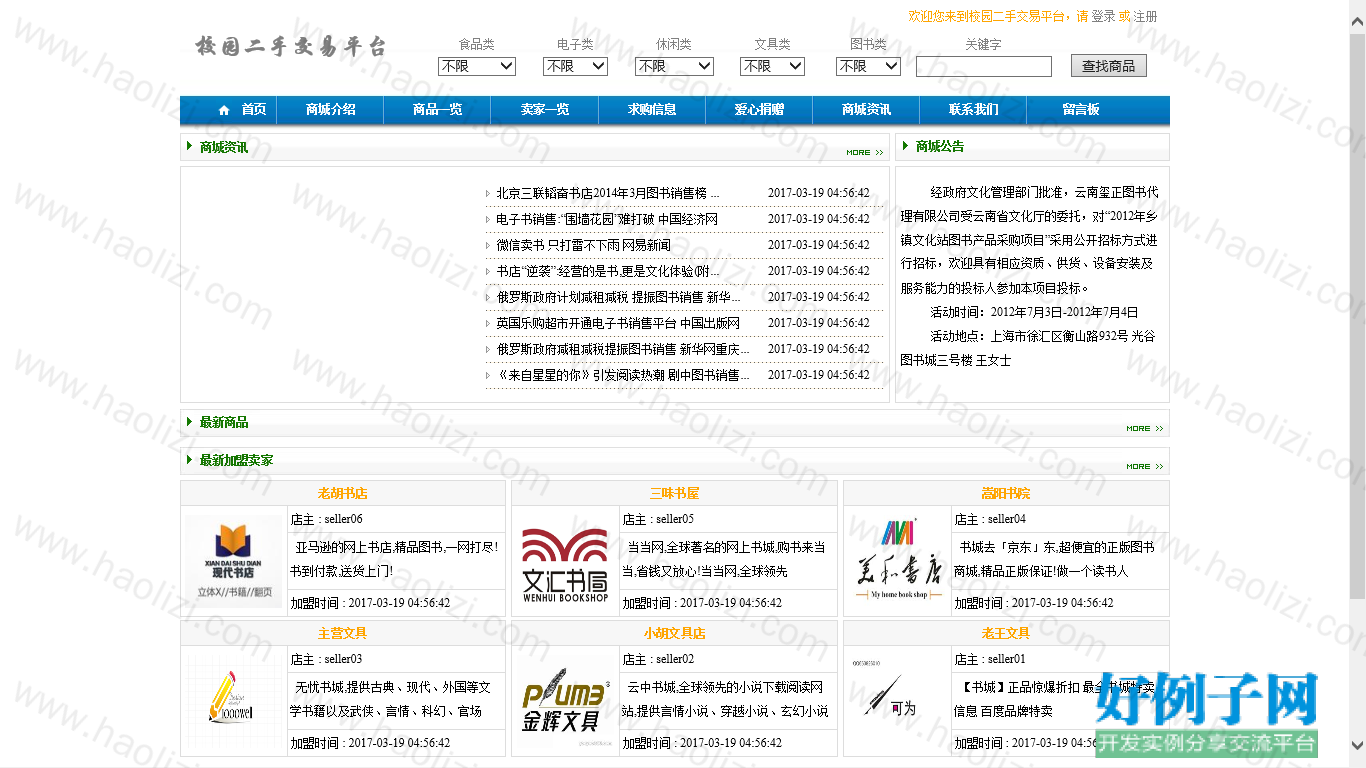
Task: Select 卖家一览 in the navigation bar
Action: tap(544, 110)
